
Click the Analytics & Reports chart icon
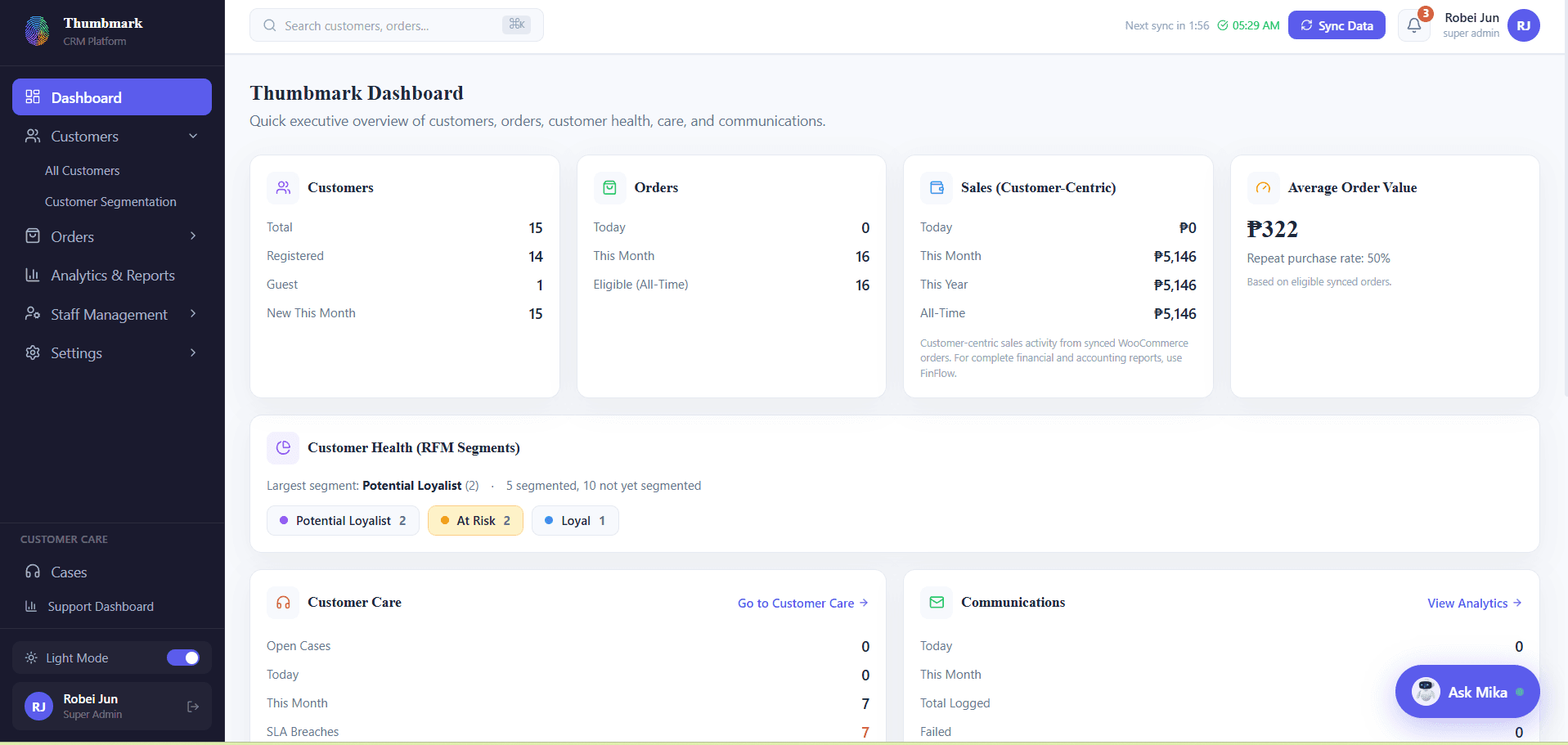pos(33,275)
